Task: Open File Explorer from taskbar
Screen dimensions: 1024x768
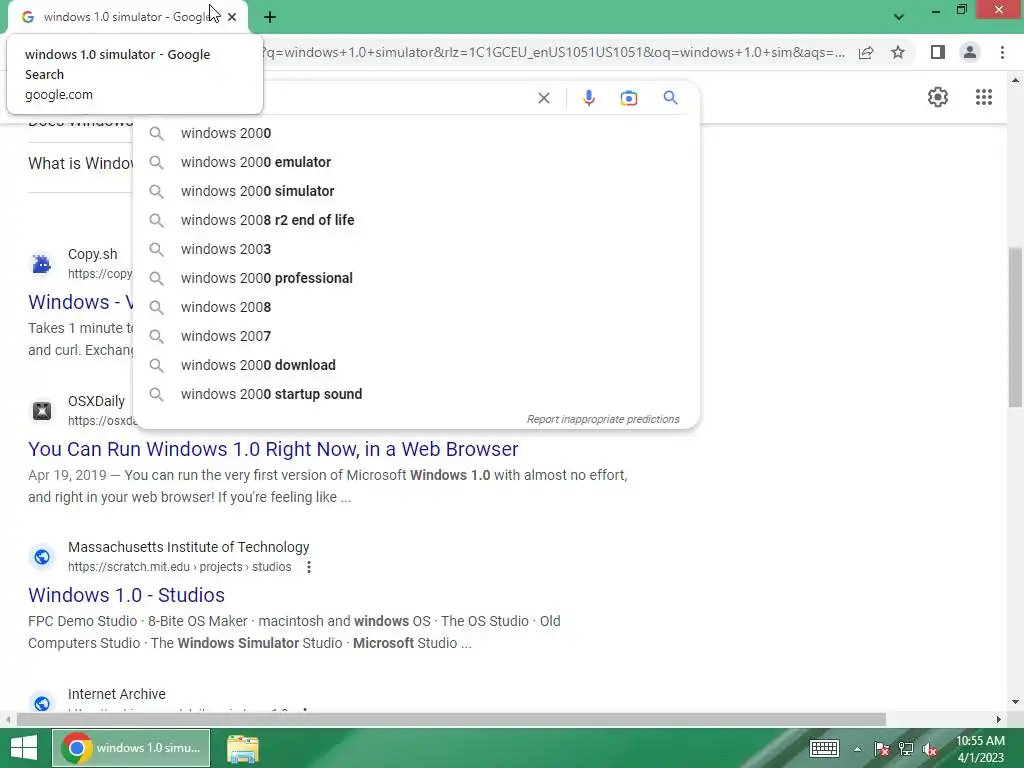Action: tap(242, 749)
